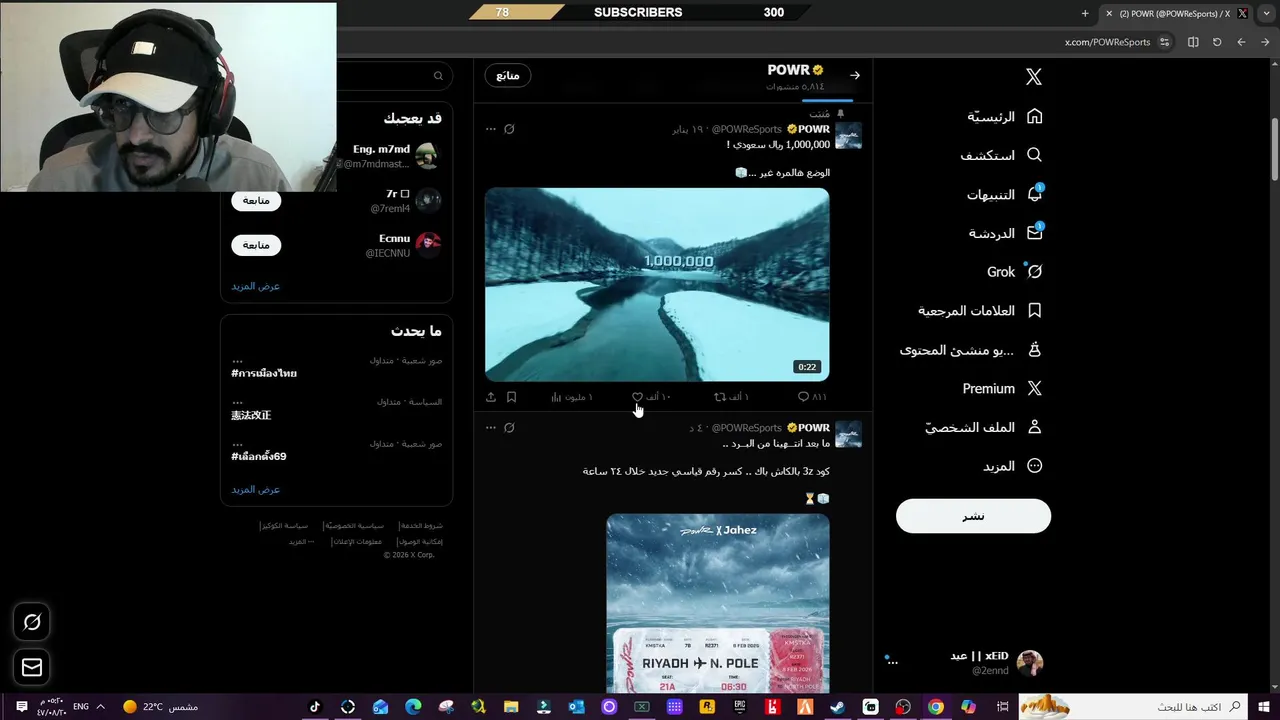Click Windows search box in taskbar

tap(1133, 707)
